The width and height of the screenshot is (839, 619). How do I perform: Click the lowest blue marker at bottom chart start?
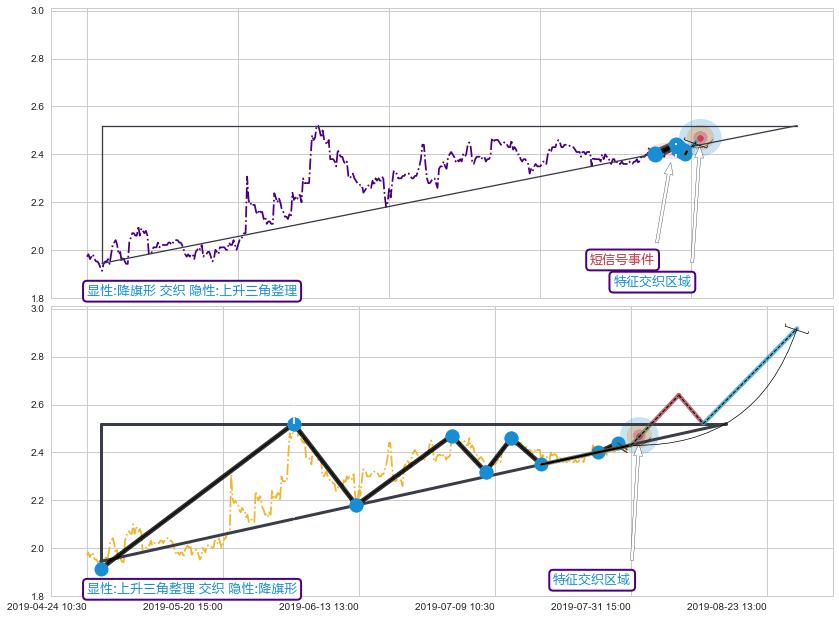tap(101, 569)
